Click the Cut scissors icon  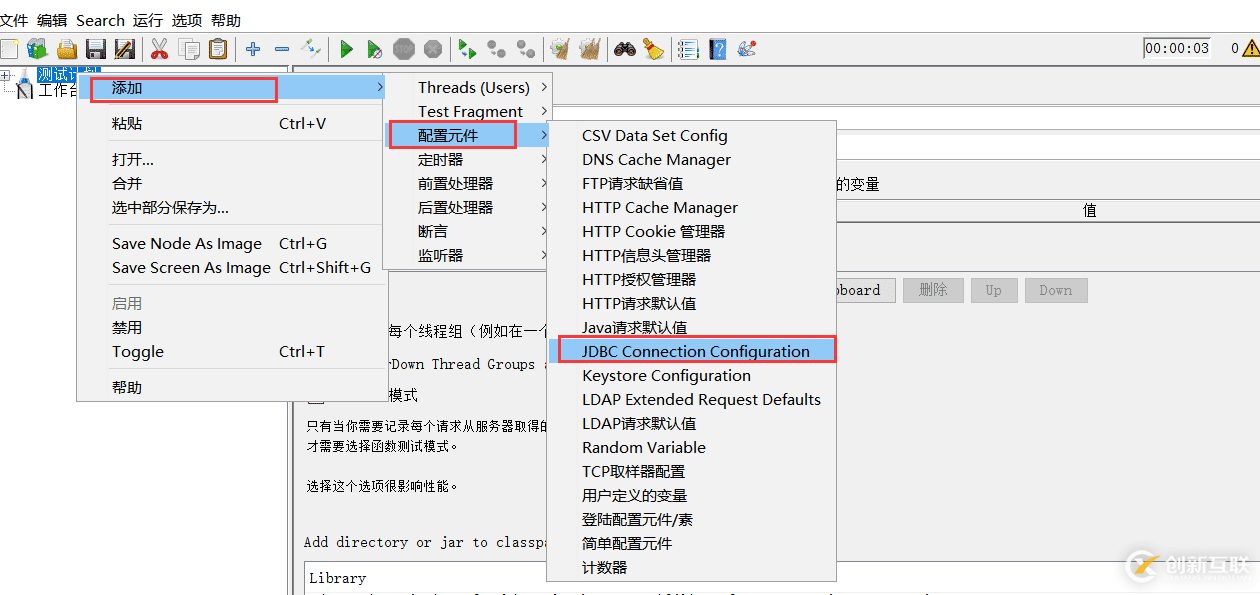coord(159,49)
